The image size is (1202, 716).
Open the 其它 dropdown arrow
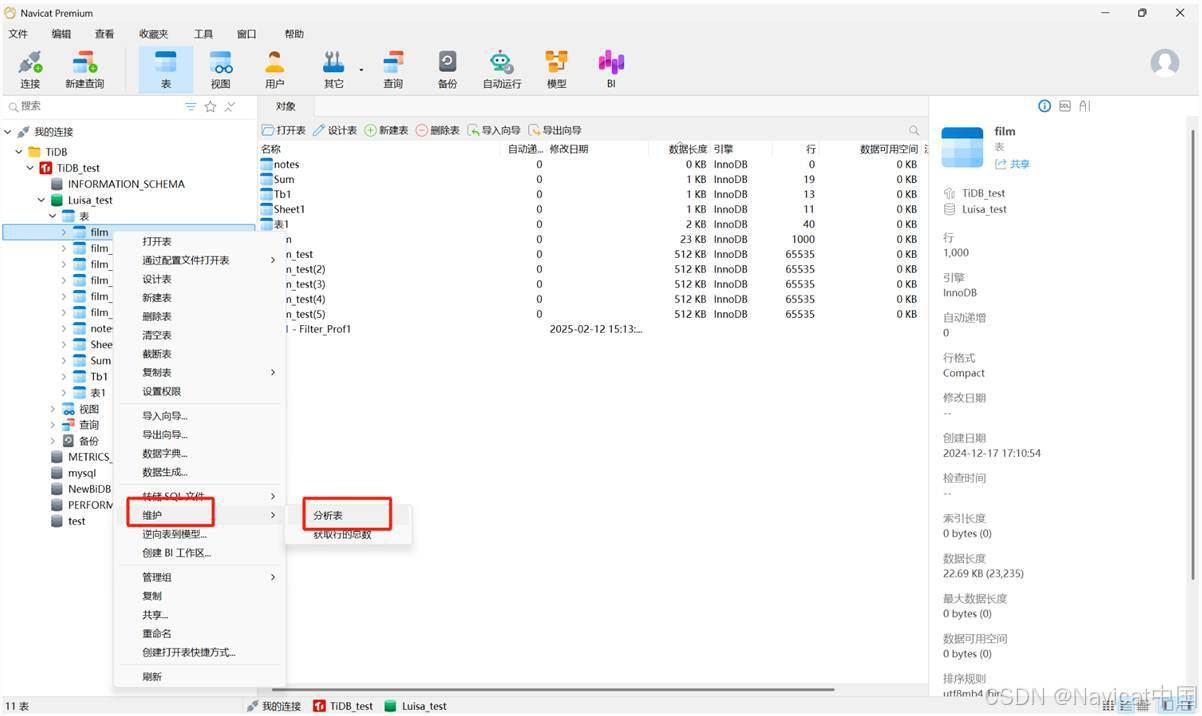click(x=361, y=70)
